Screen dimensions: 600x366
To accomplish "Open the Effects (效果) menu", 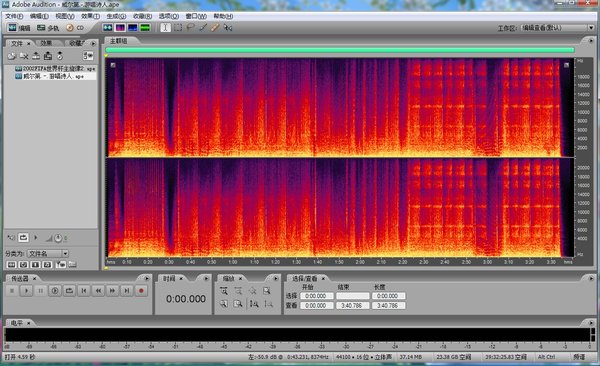I will tap(90, 16).
